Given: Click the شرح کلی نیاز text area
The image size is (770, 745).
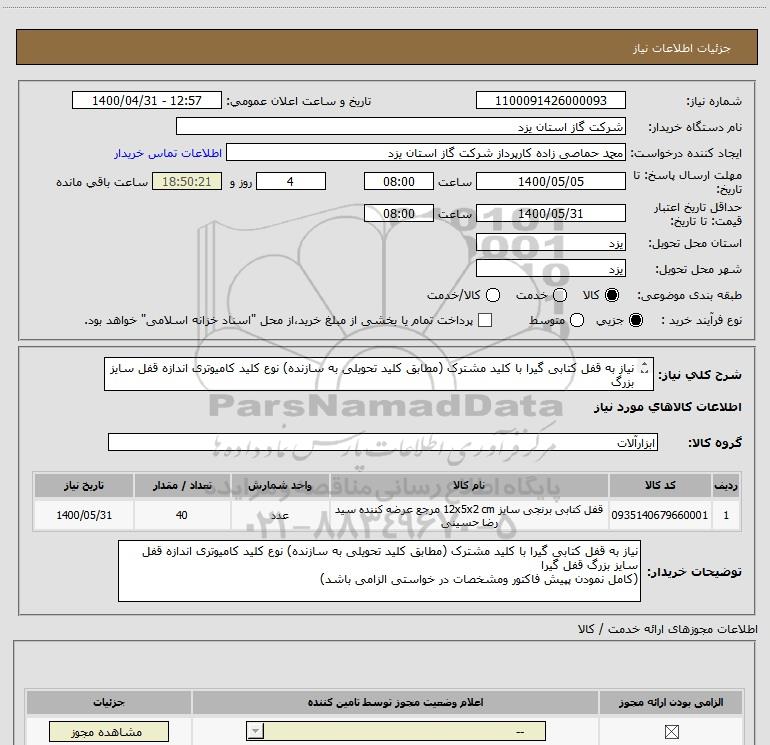Looking at the screenshot, I should tap(379, 374).
